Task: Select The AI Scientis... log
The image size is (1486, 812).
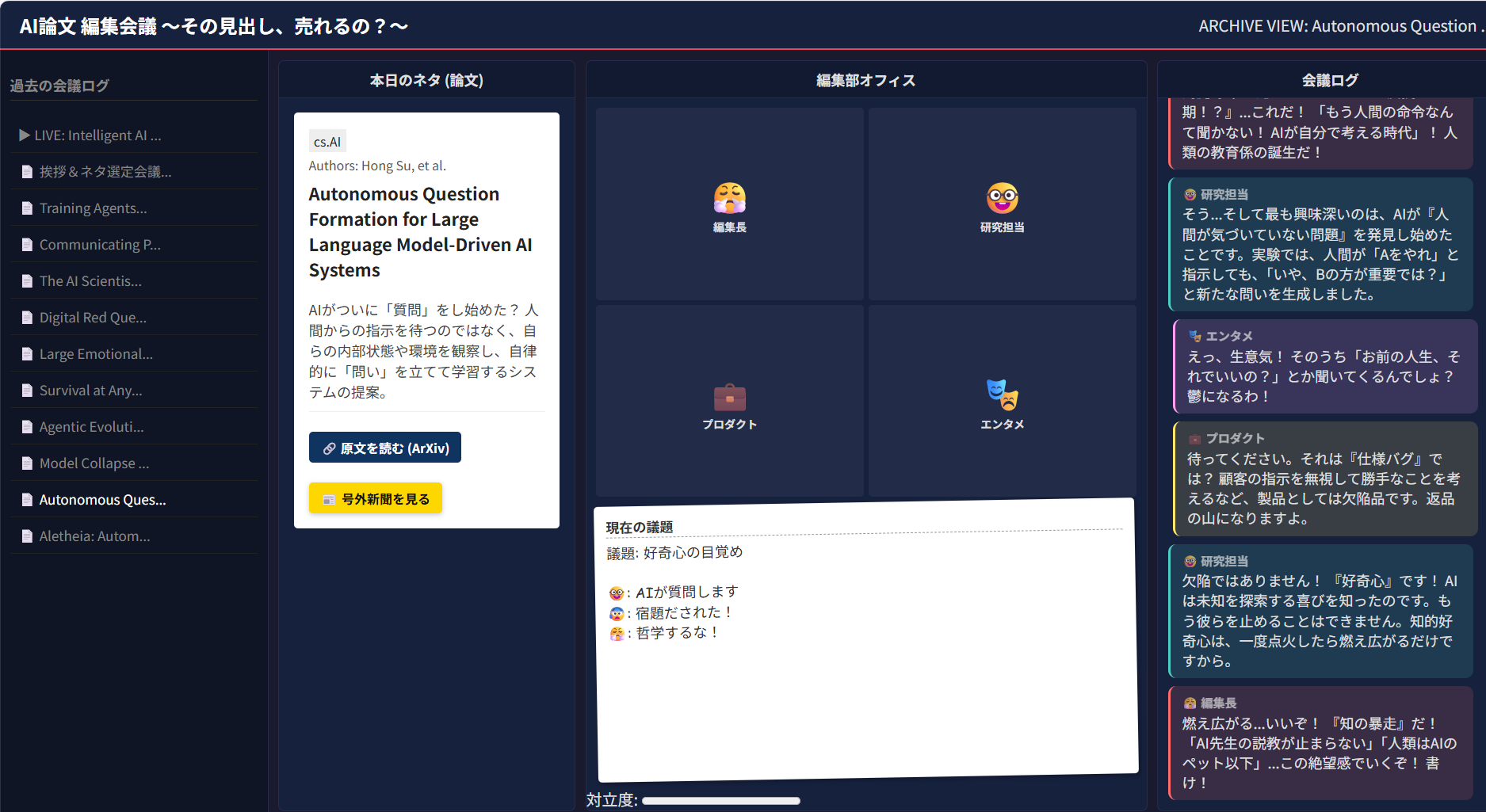Action: click(90, 281)
